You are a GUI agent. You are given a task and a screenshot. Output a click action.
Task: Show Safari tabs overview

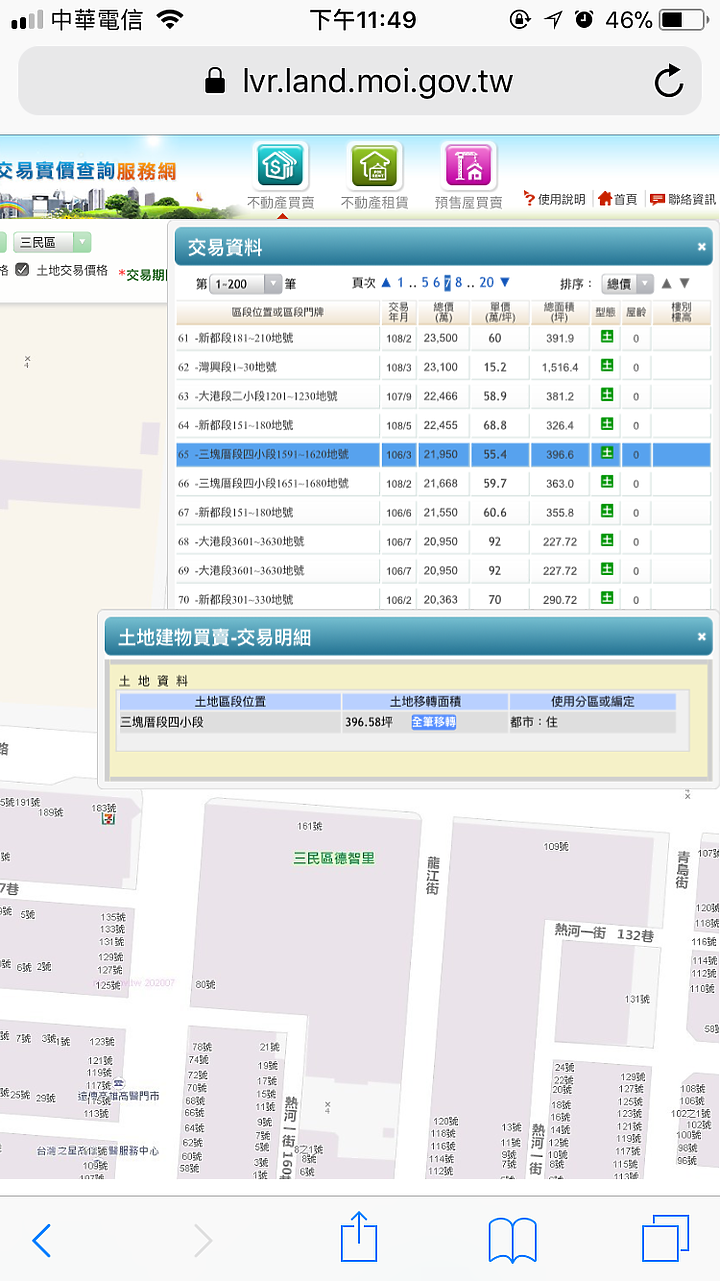[x=665, y=1240]
